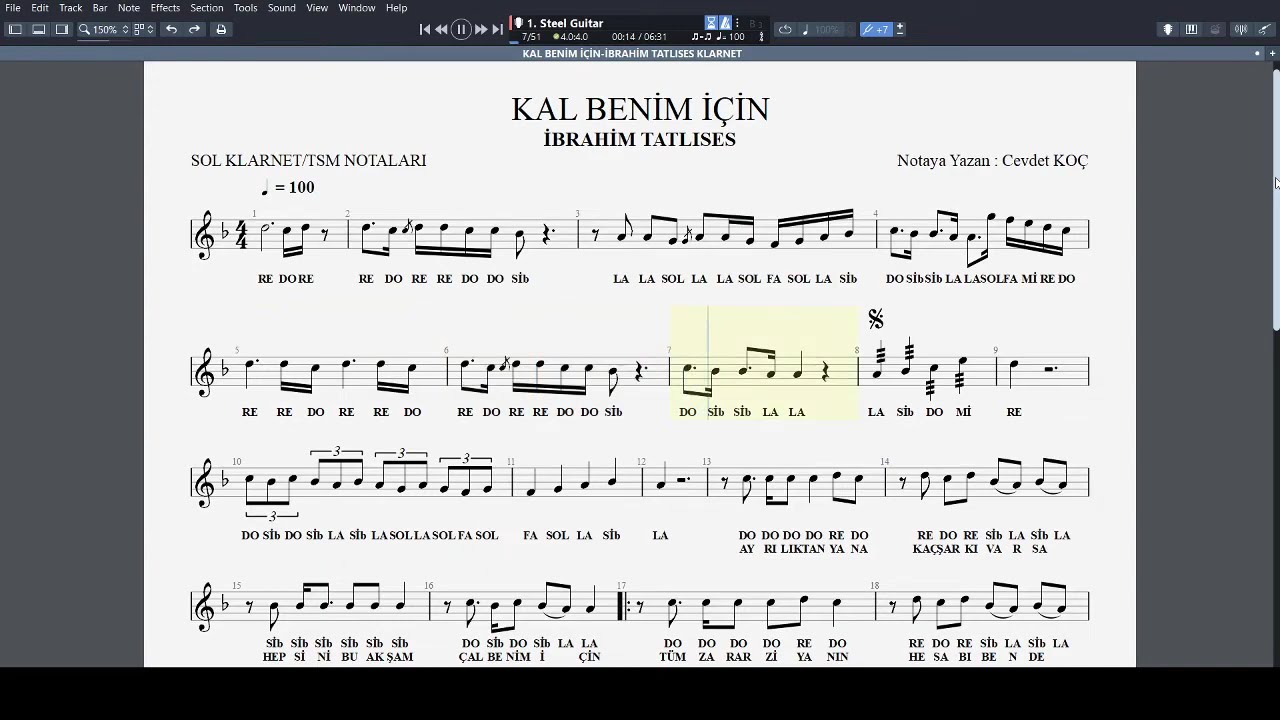Screen dimensions: 1280x720
Task: Jump to the last bar
Action: [x=498, y=29]
